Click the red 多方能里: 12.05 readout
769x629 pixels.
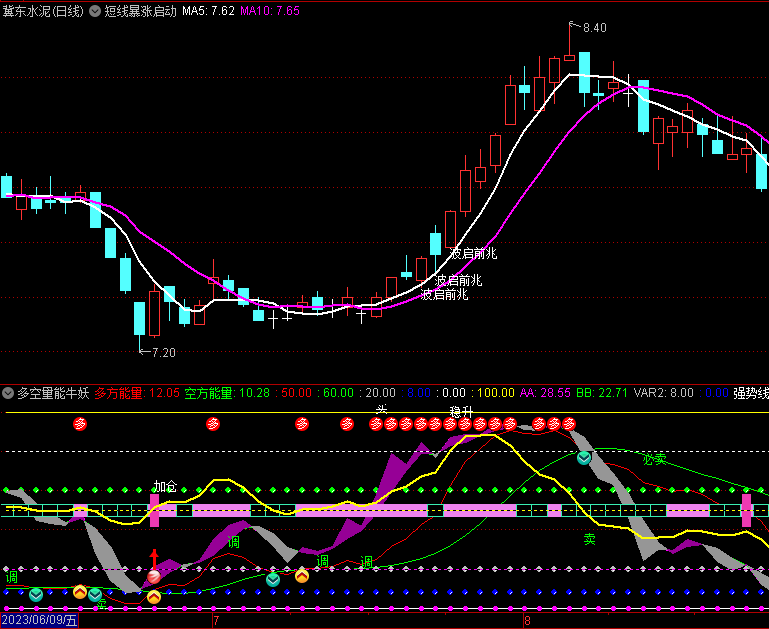coord(137,393)
